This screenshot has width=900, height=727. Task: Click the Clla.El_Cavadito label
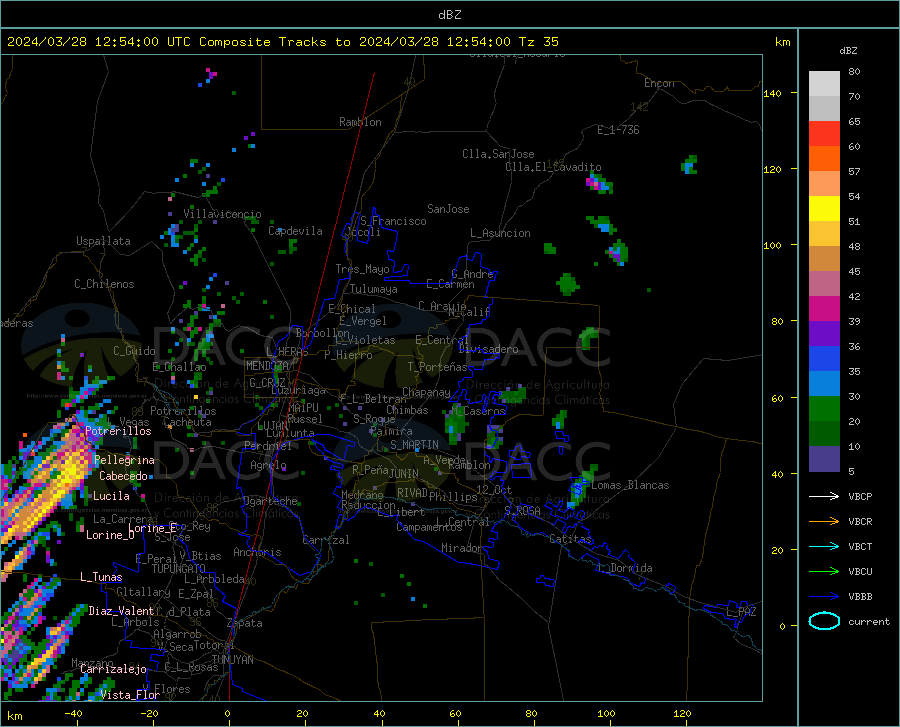553,167
